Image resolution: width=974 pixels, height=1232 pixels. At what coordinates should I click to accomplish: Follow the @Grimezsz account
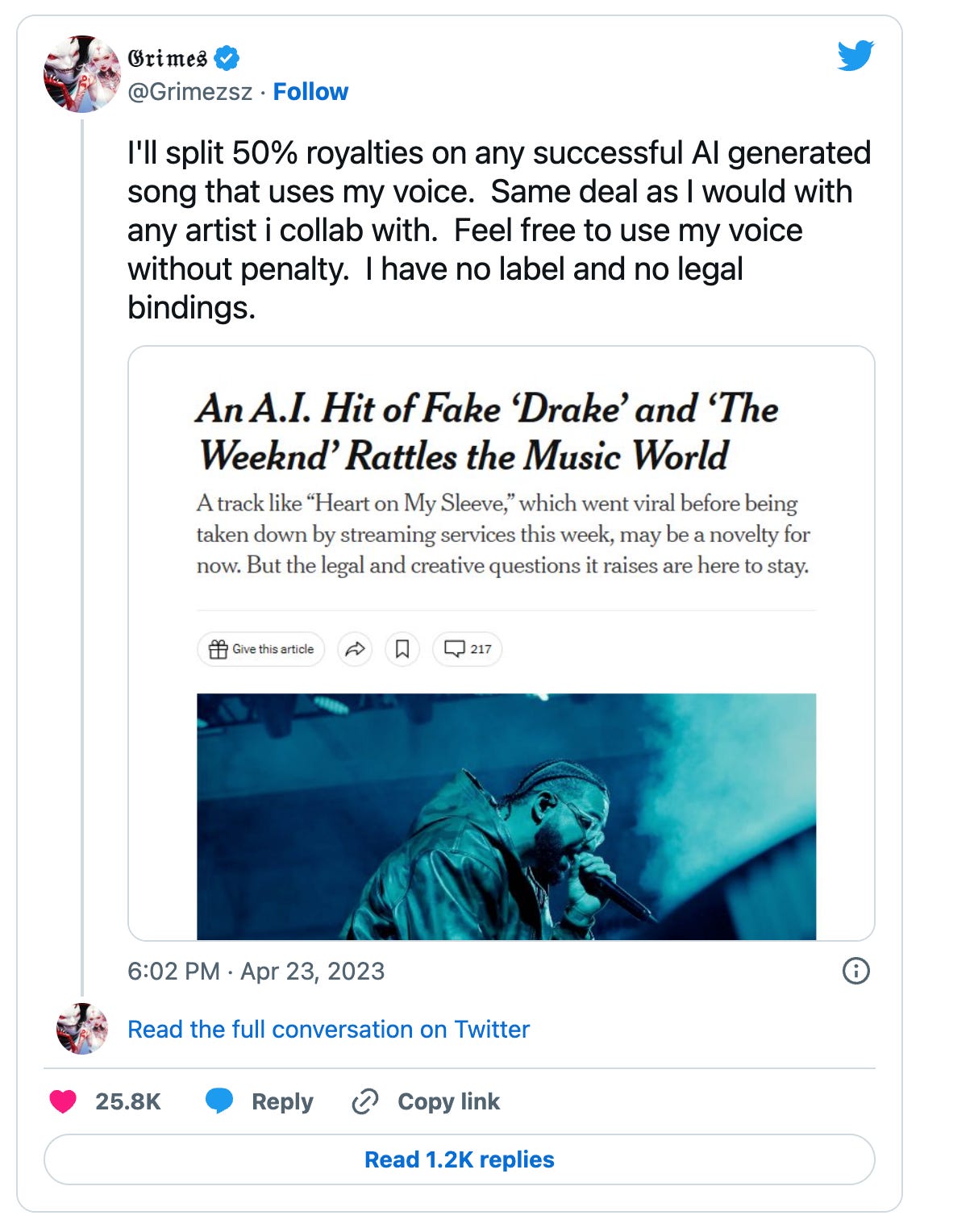click(x=310, y=92)
